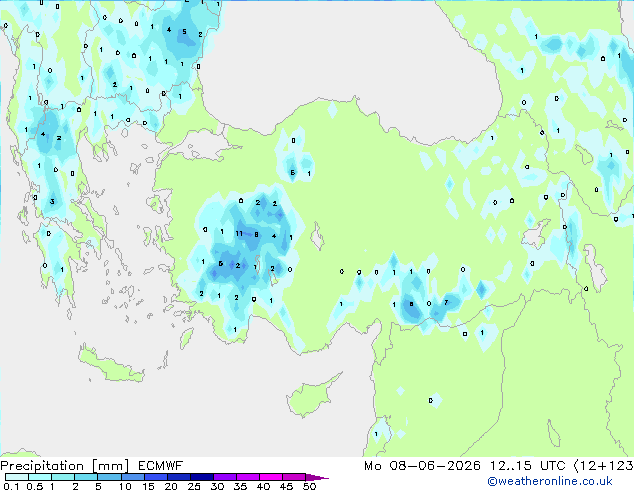Click the 'Mo 08-06-2026' date text

coord(422,466)
